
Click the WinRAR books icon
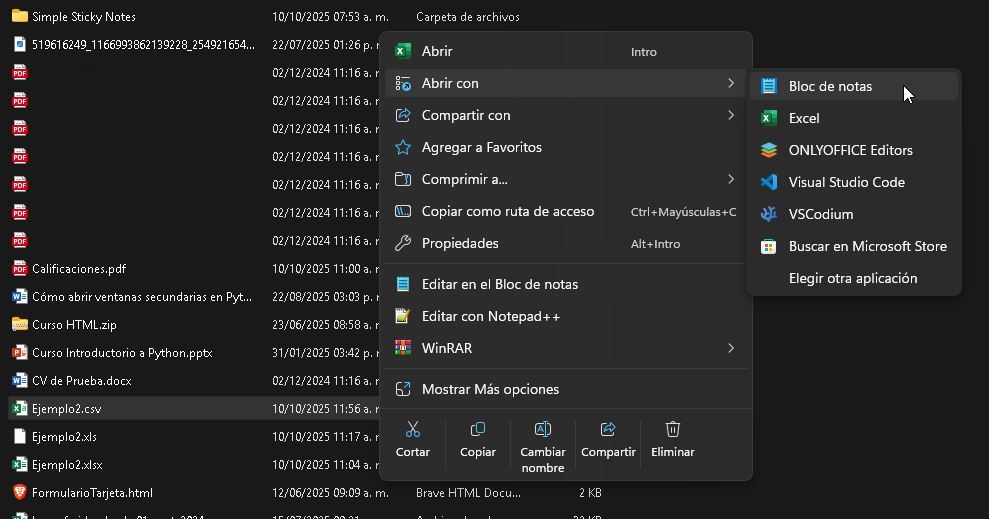pyautogui.click(x=403, y=348)
